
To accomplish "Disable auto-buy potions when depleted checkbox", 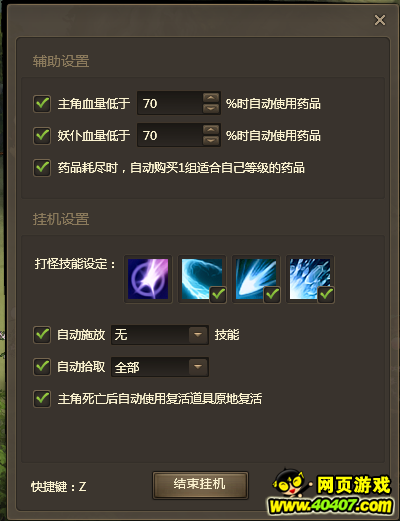I will [x=42, y=167].
